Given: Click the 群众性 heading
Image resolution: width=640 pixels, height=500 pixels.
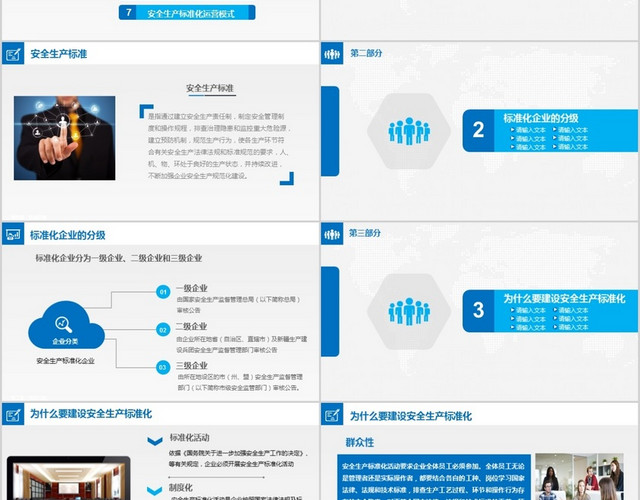Looking at the screenshot, I should [360, 442].
